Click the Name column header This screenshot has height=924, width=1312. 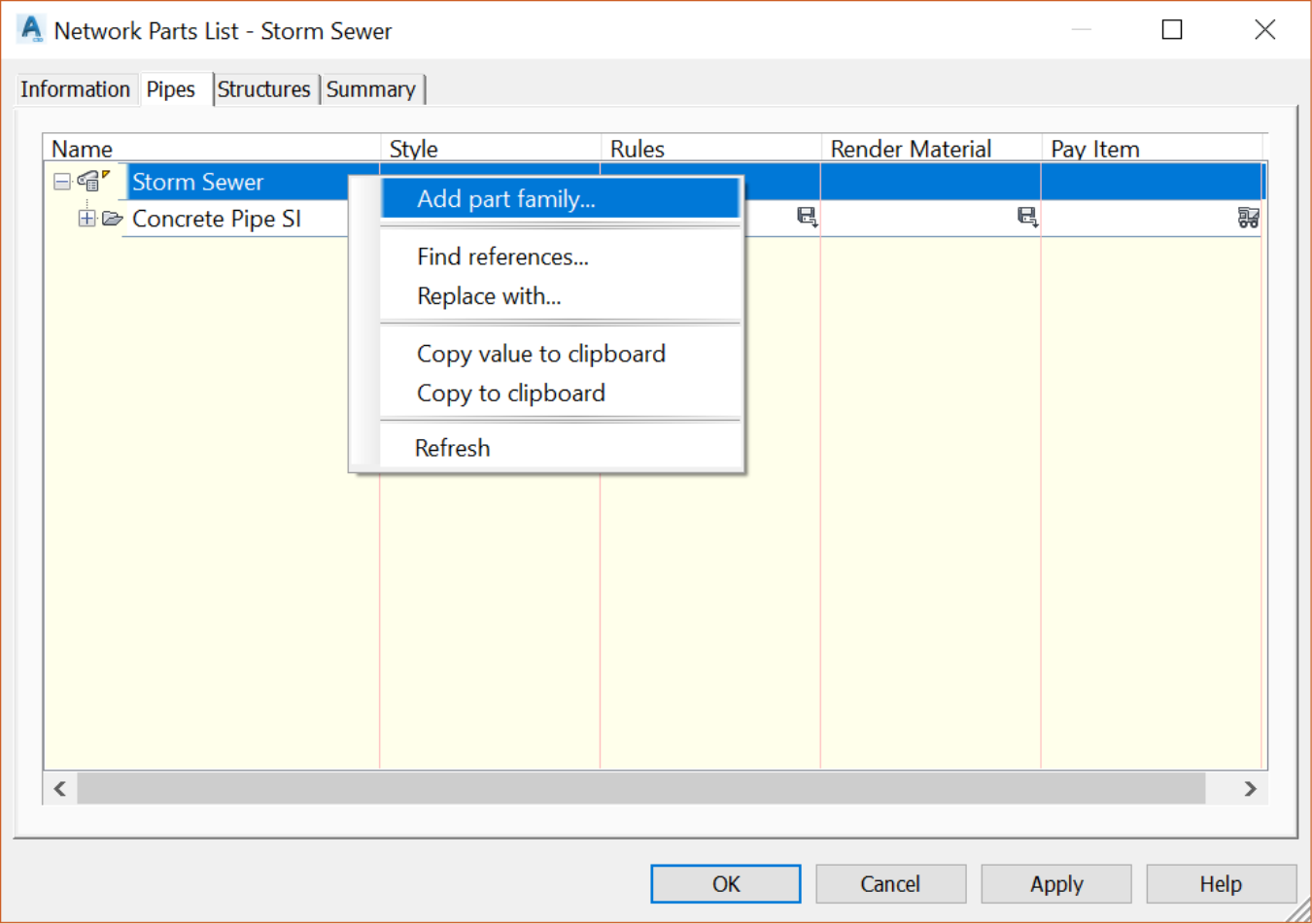[x=212, y=149]
